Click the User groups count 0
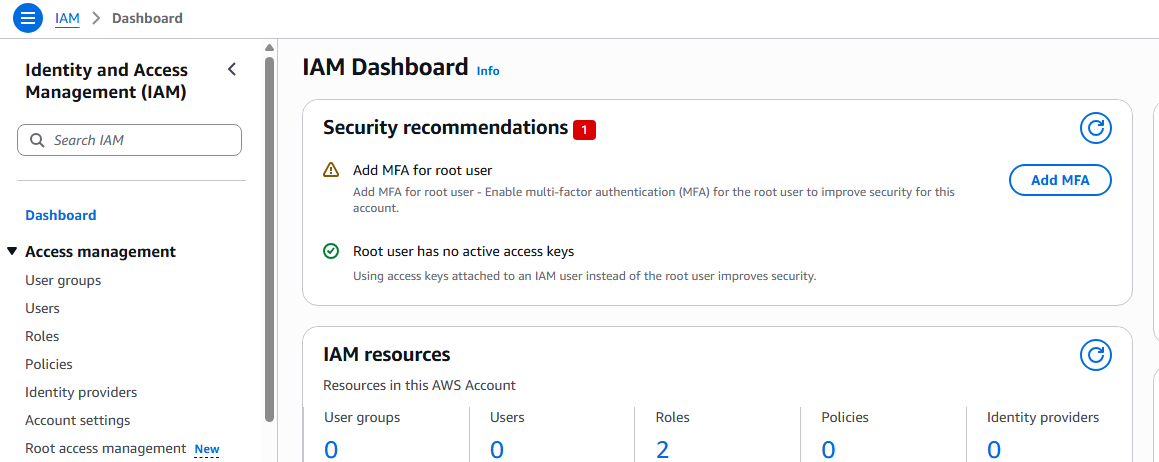The width and height of the screenshot is (1159, 462). [330, 449]
